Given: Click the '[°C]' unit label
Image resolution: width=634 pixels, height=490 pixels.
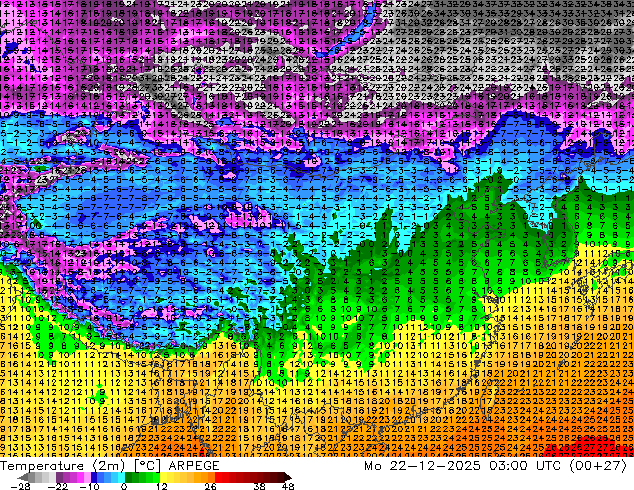Looking at the screenshot, I should (x=147, y=466).
